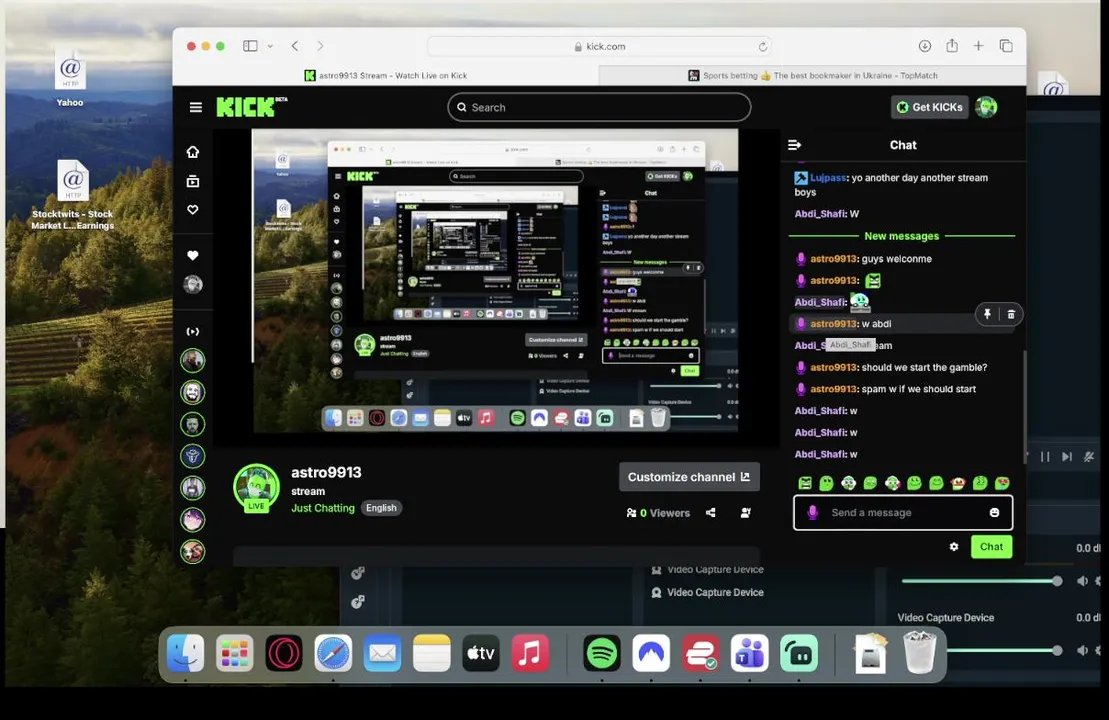Click the first quick emote in chat
The width and height of the screenshot is (1109, 720).
click(805, 483)
